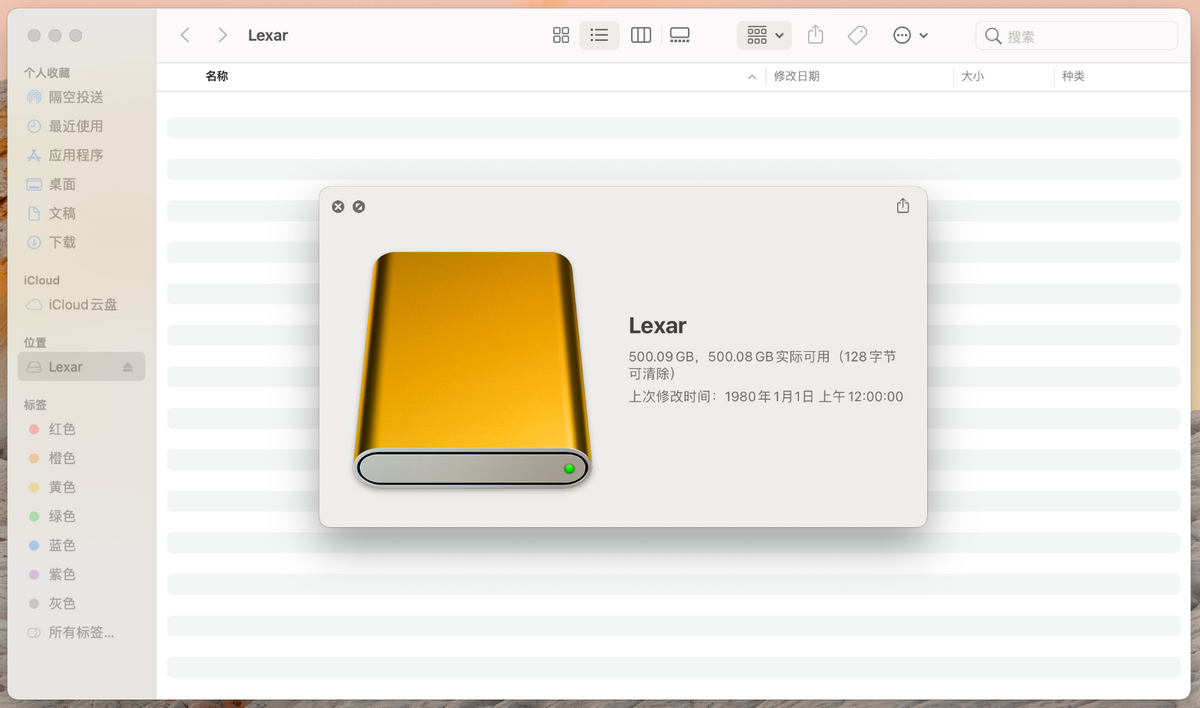Select the 黄色 tag
Screen dimensions: 1200x708
[62, 487]
